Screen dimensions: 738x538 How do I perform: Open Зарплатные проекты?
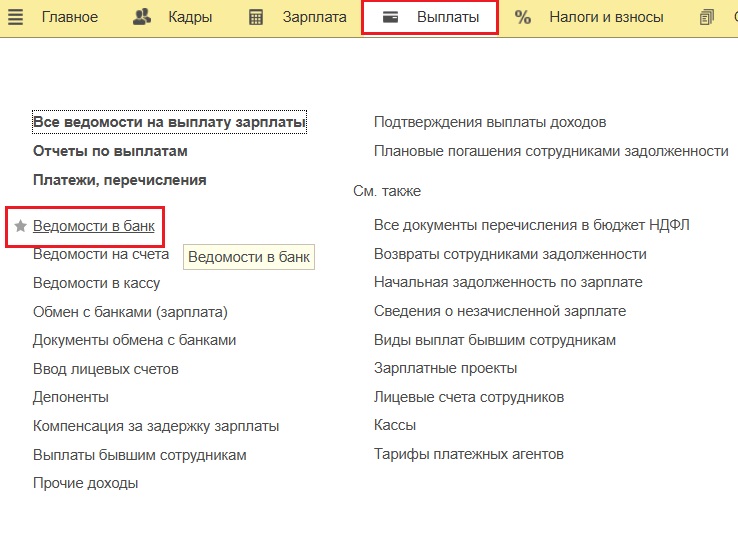pos(445,368)
